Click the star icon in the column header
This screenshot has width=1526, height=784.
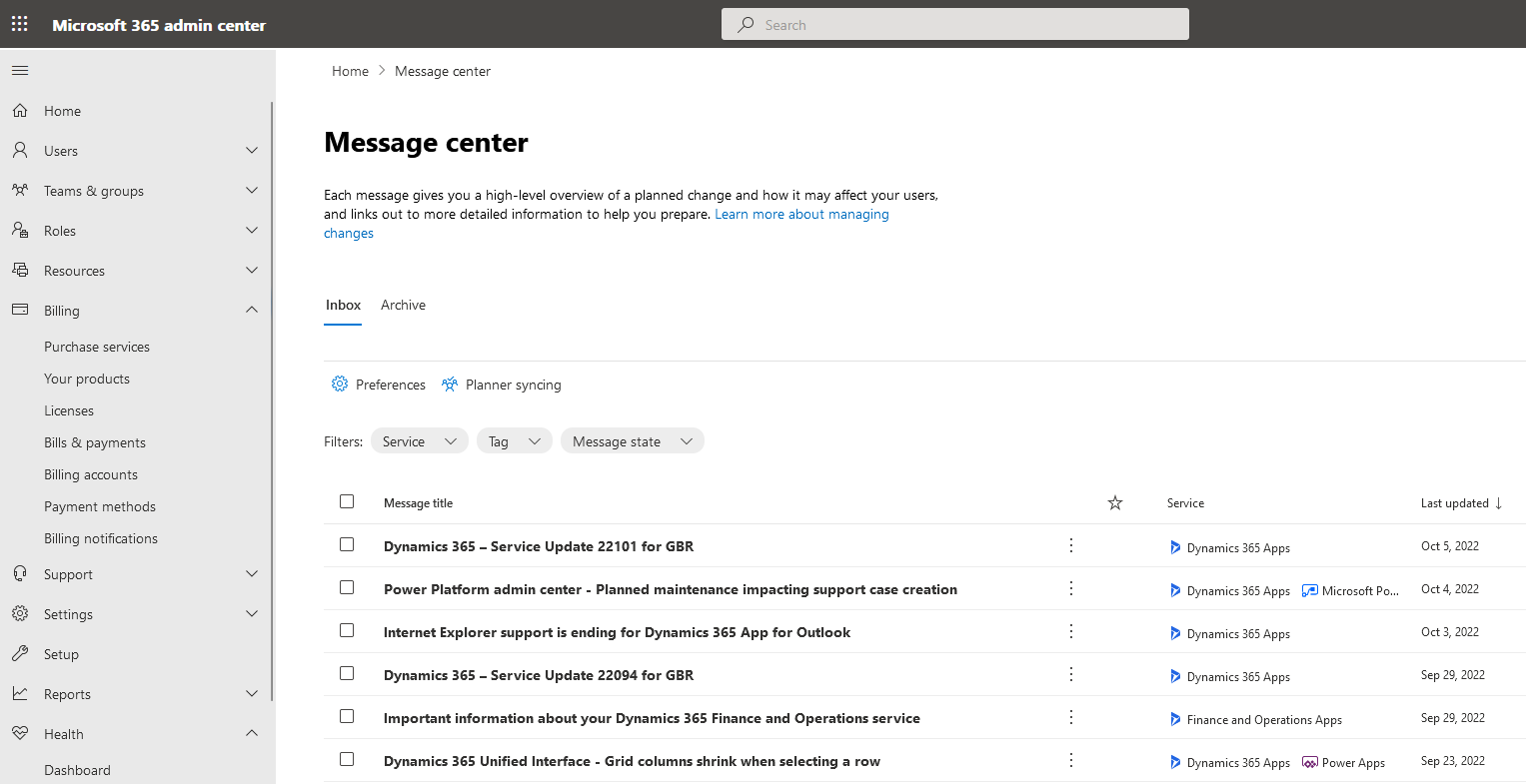[x=1114, y=502]
